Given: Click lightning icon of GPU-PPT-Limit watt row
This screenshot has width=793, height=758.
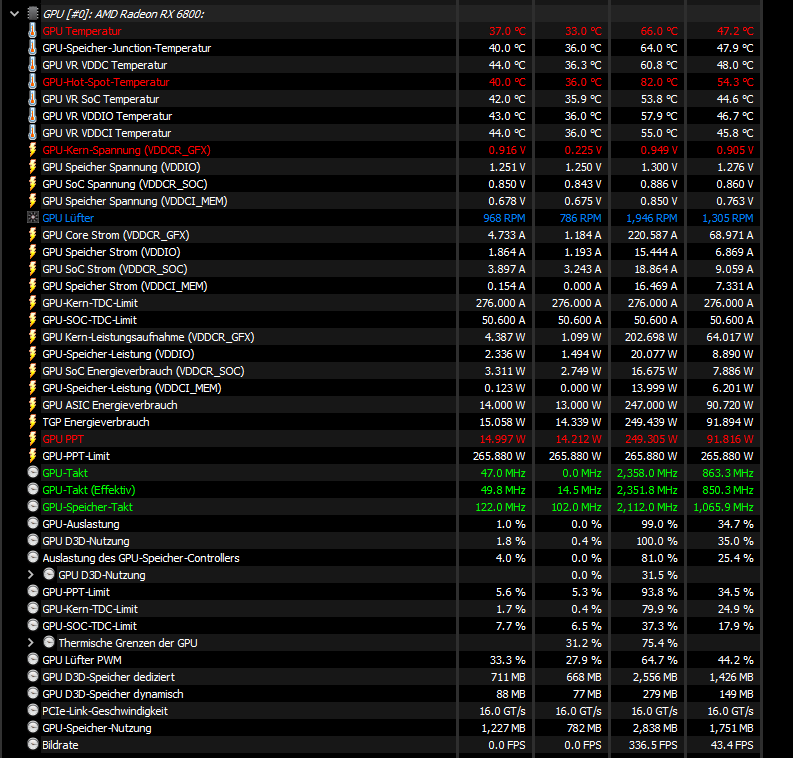Looking at the screenshot, I should coord(32,456).
